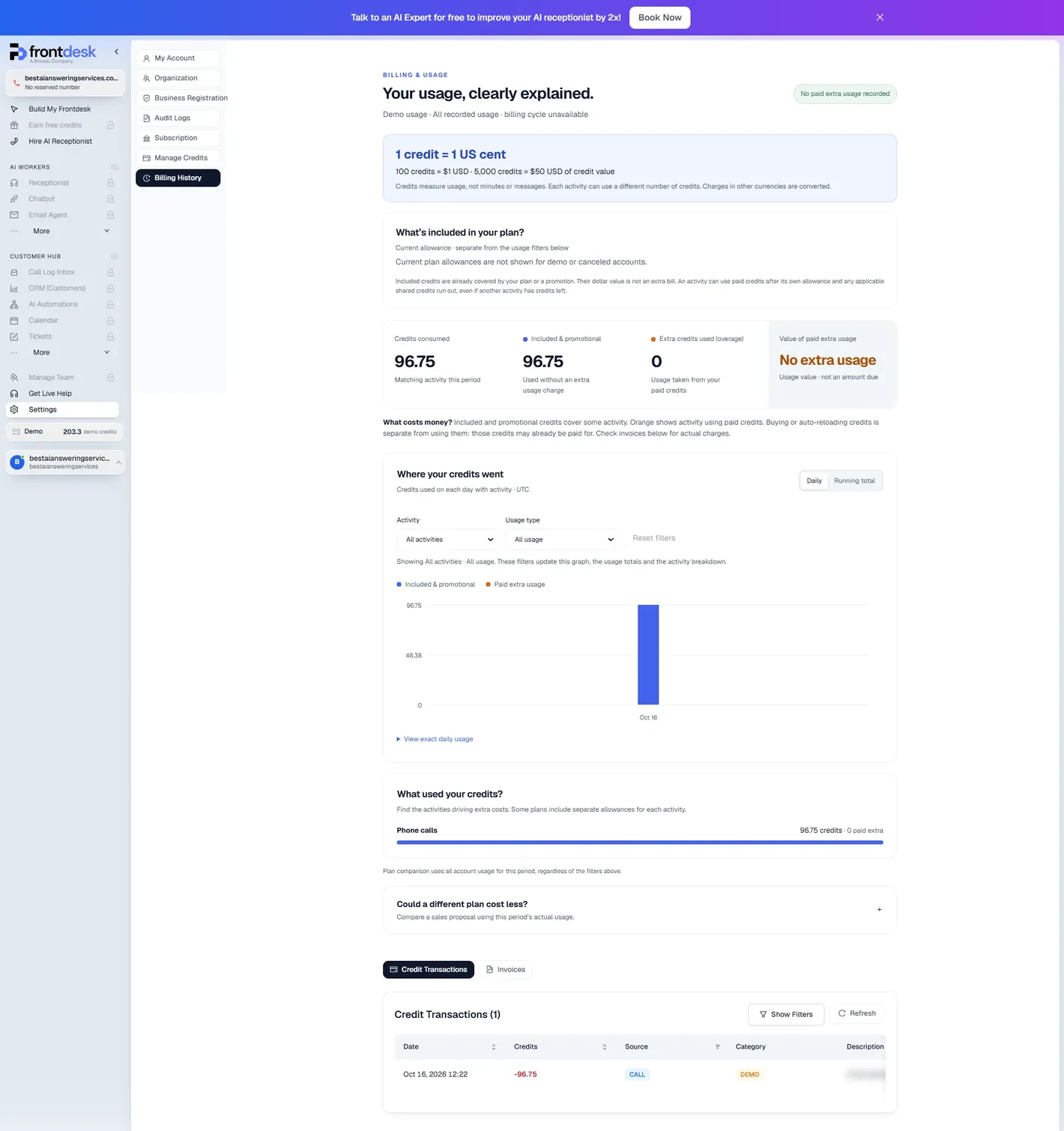
Task: Click the AI Automations icon
Action: (14, 304)
